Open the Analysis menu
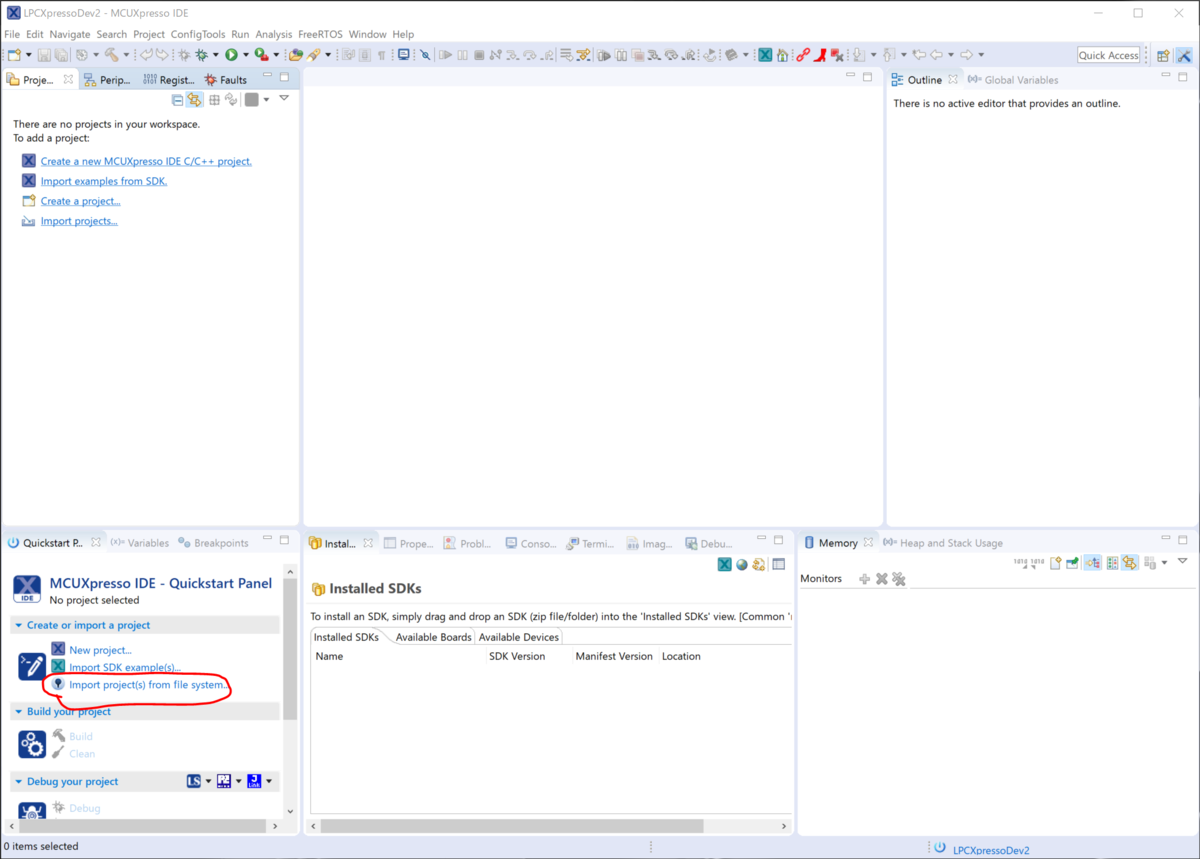 273,34
